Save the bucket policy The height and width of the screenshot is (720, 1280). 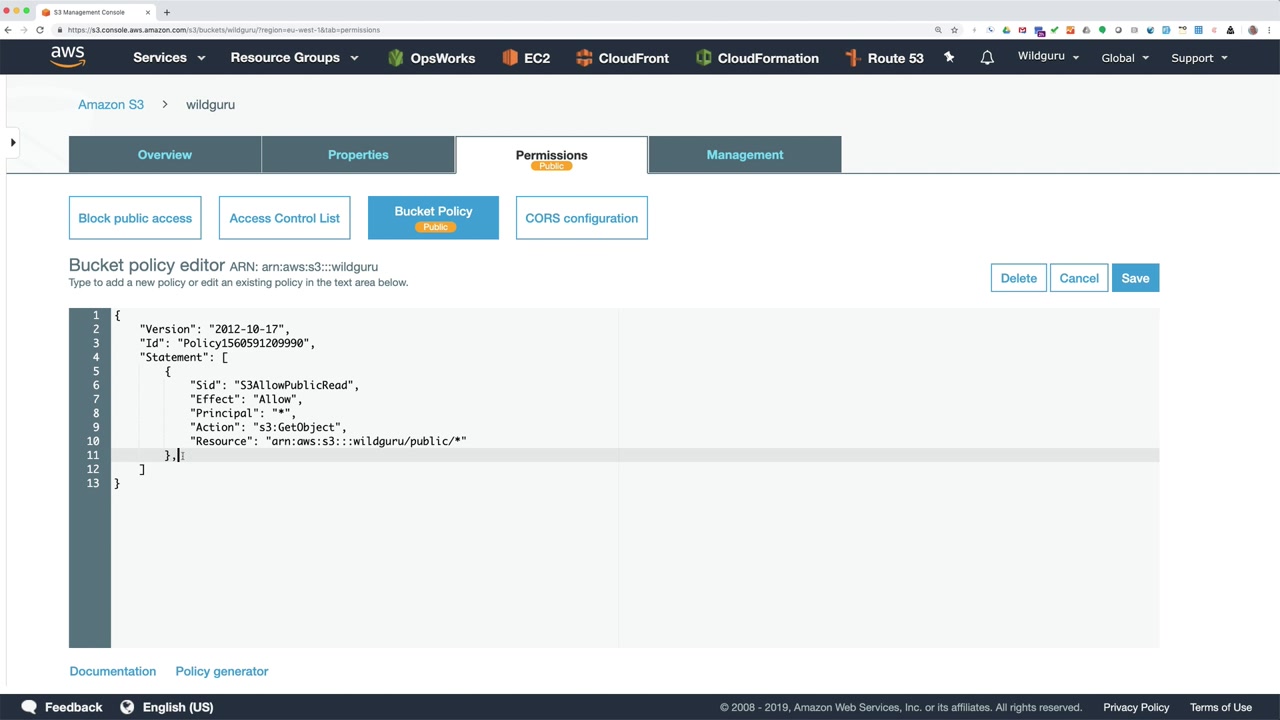click(1135, 278)
